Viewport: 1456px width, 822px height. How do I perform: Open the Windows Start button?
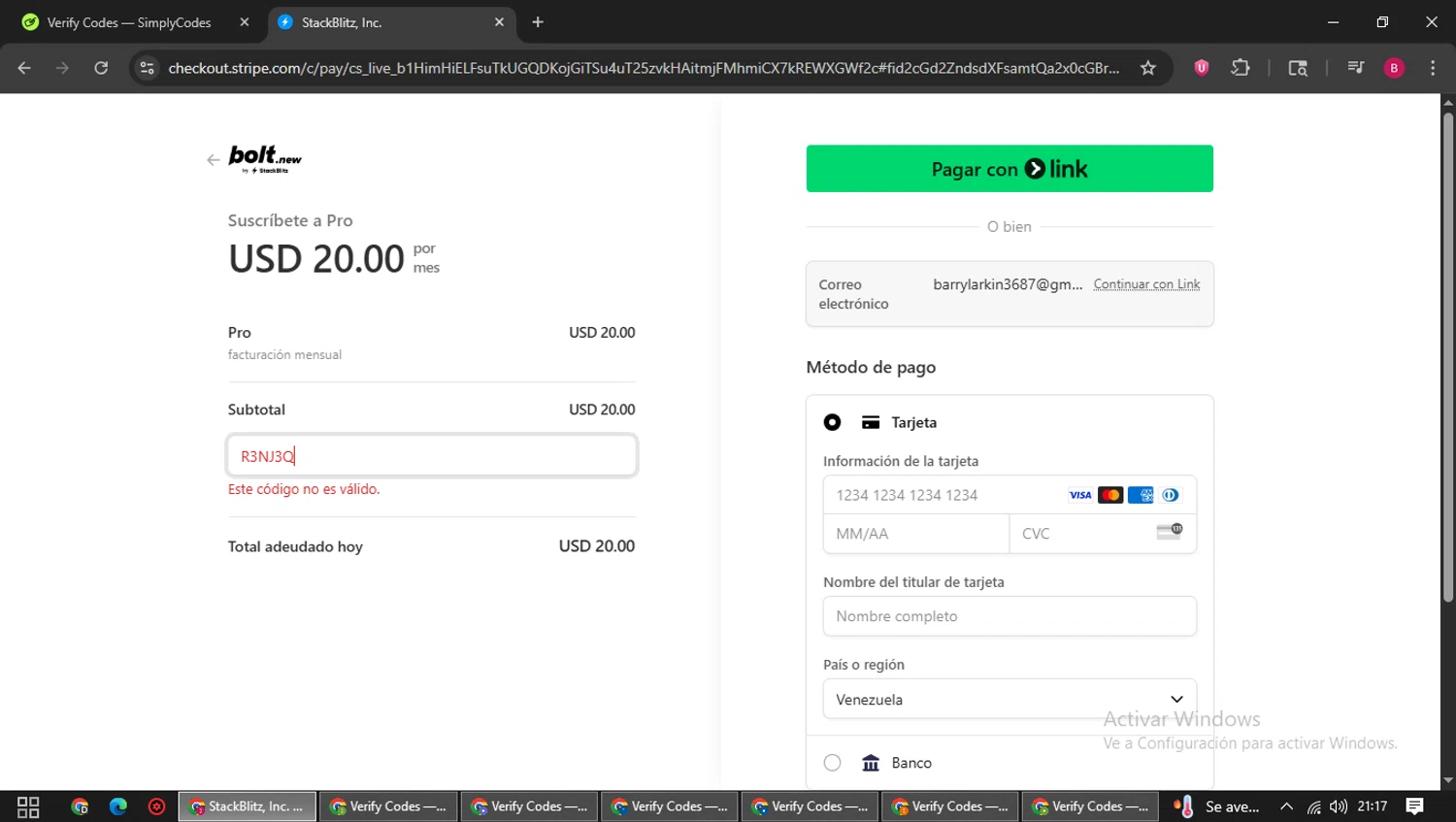28,806
